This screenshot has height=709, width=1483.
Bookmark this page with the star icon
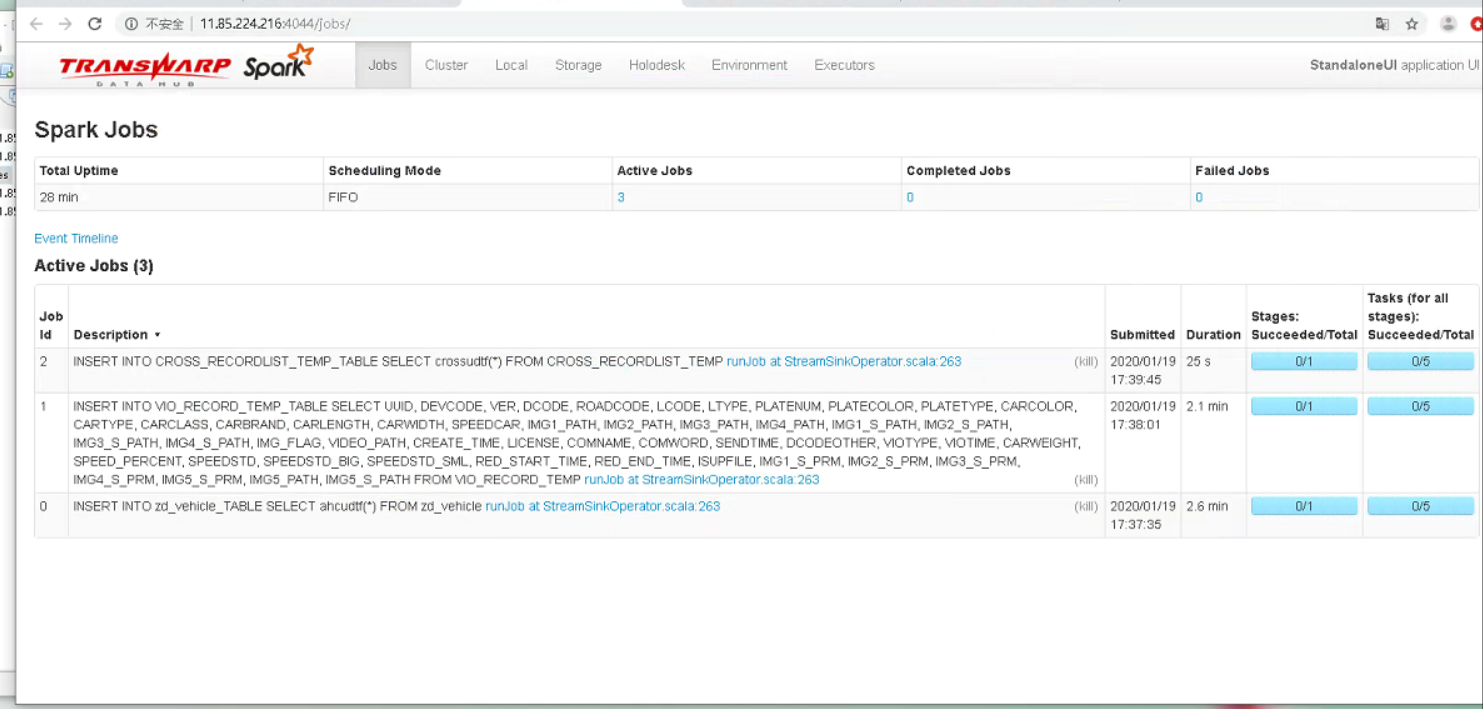(1411, 22)
